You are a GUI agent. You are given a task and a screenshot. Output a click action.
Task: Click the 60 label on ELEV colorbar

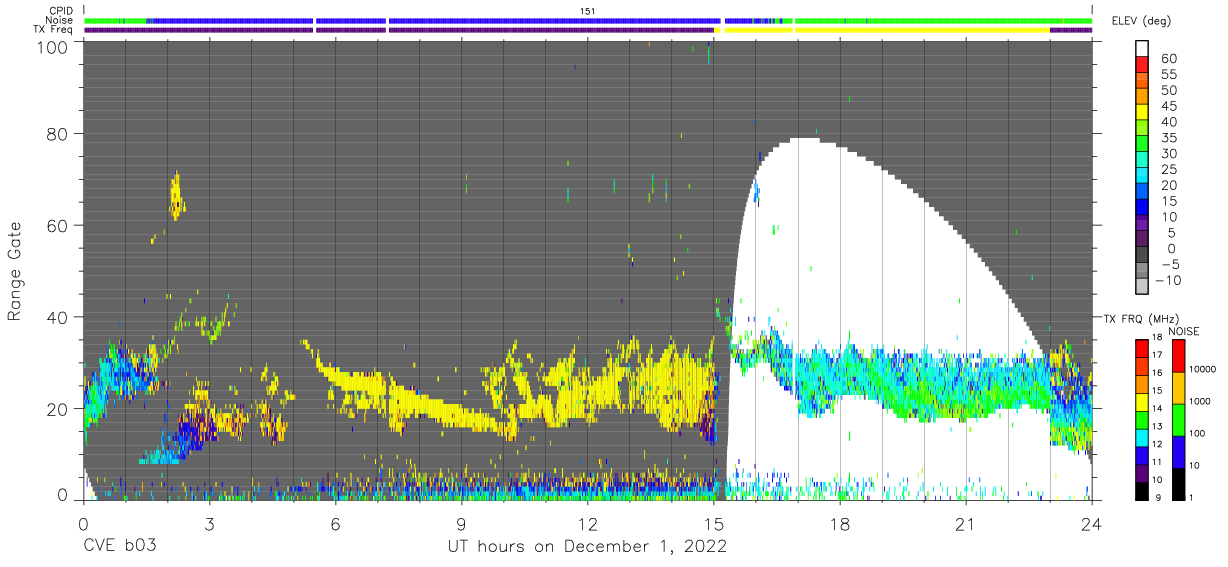coord(1168,59)
